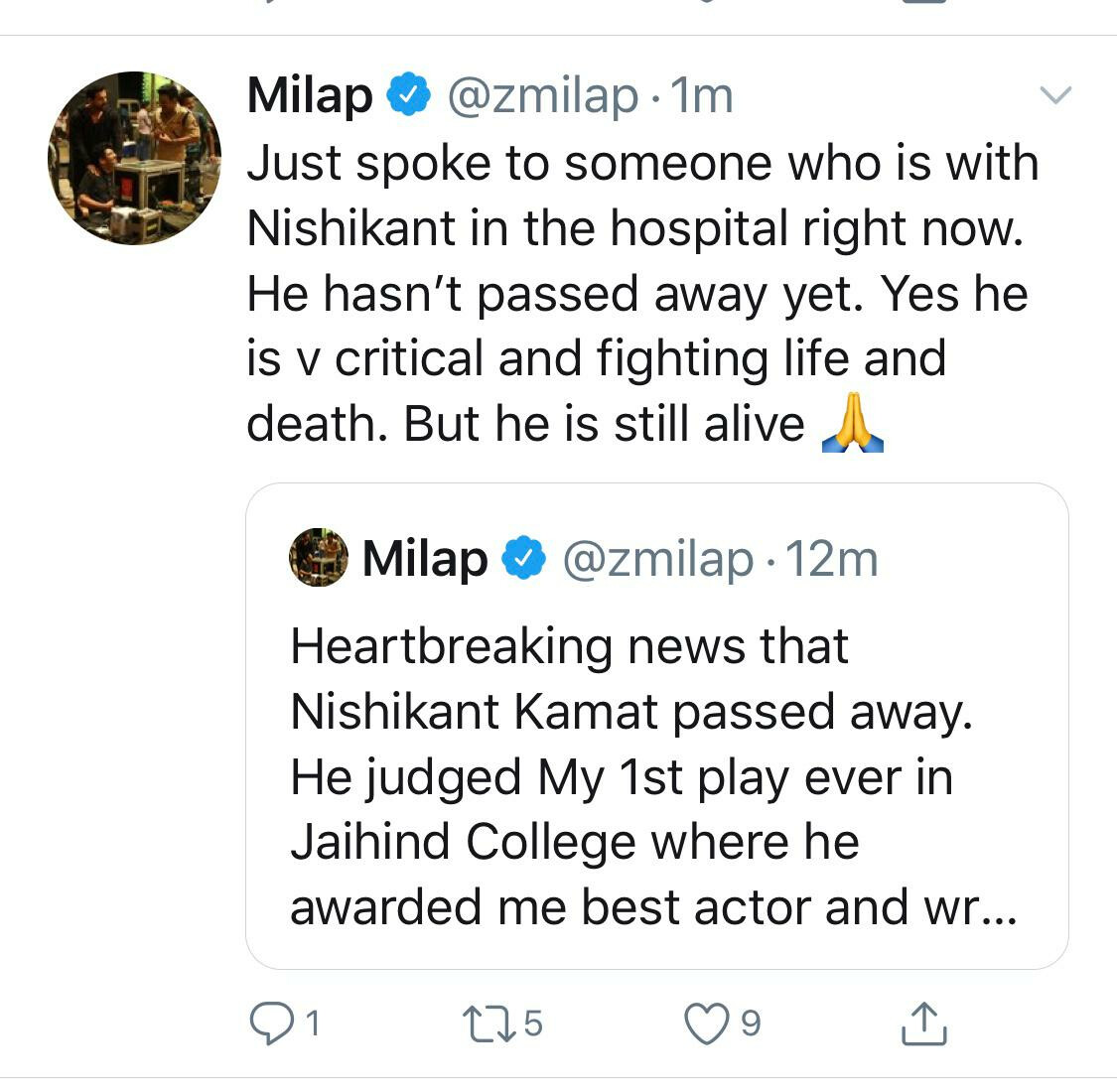
Task: Open Milap's large profile picture
Action: pyautogui.click(x=134, y=158)
